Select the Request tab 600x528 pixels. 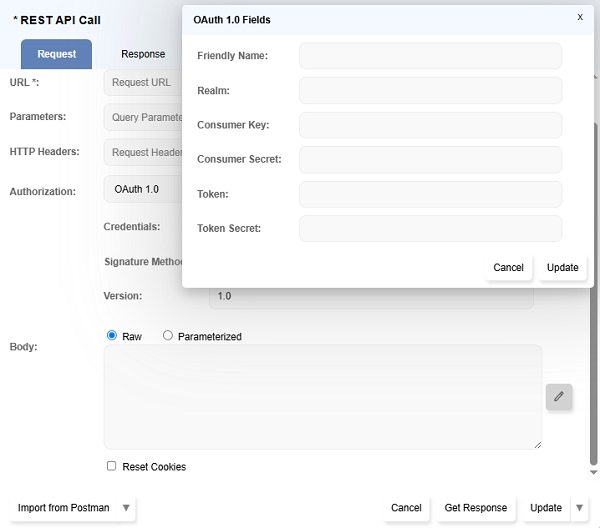click(x=56, y=54)
